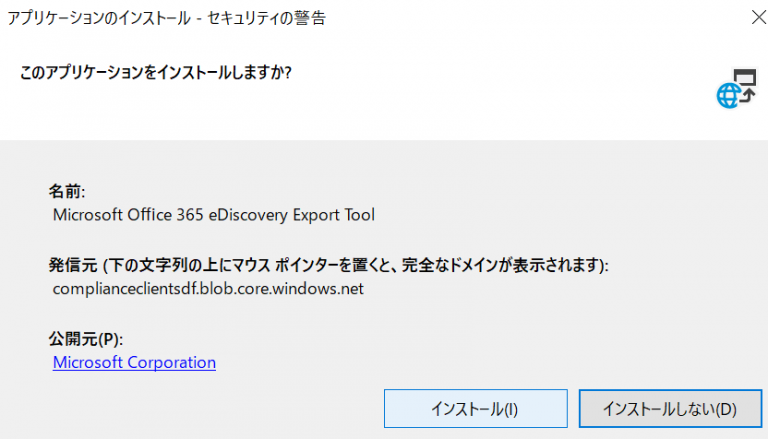Click the complianceclientsdf.blob.core.windows.net domain text
768x439 pixels.
click(x=208, y=289)
